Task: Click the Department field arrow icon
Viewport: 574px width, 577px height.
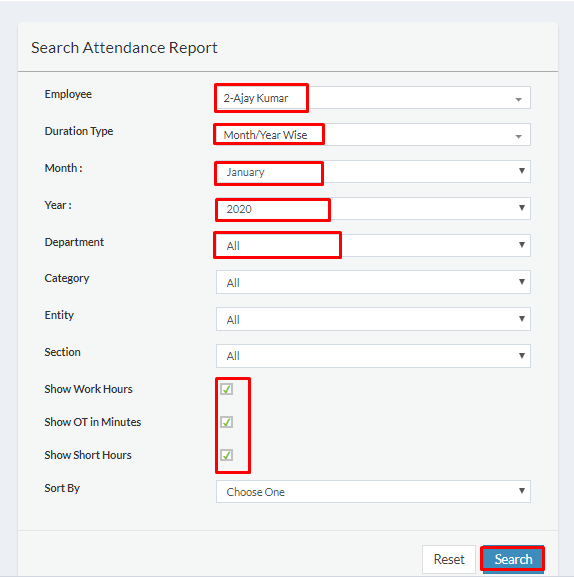Action: point(521,245)
